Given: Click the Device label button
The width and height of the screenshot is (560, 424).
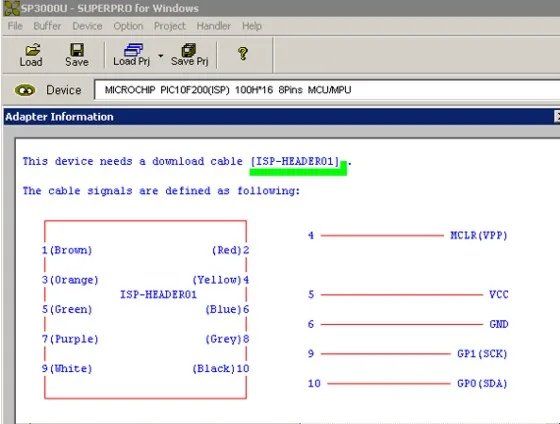Looking at the screenshot, I should [x=64, y=90].
